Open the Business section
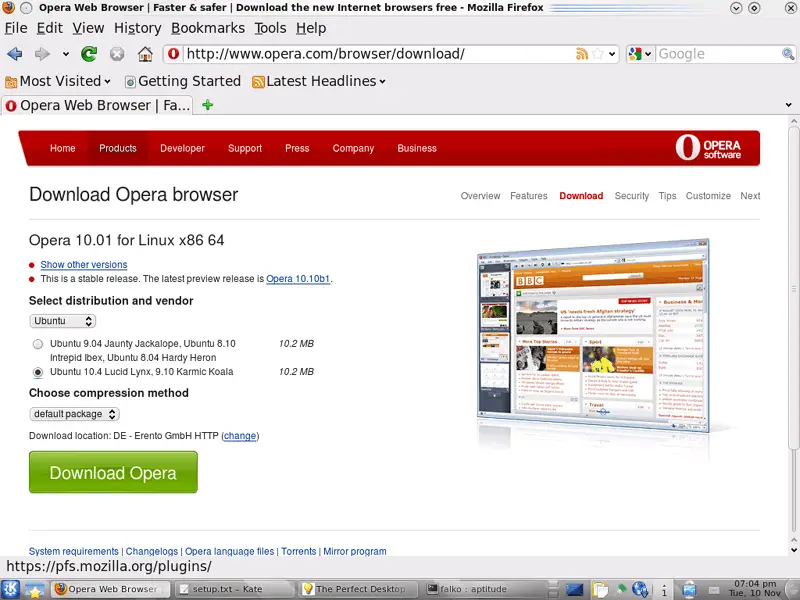 pyautogui.click(x=417, y=148)
